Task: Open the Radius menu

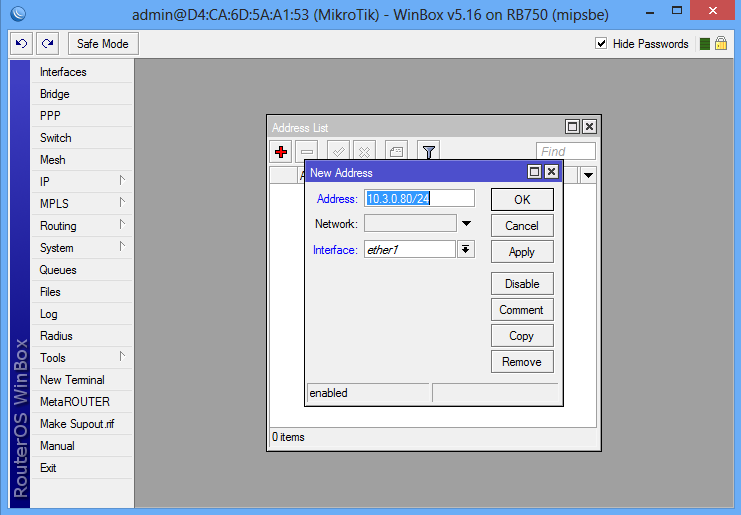Action: click(82, 336)
